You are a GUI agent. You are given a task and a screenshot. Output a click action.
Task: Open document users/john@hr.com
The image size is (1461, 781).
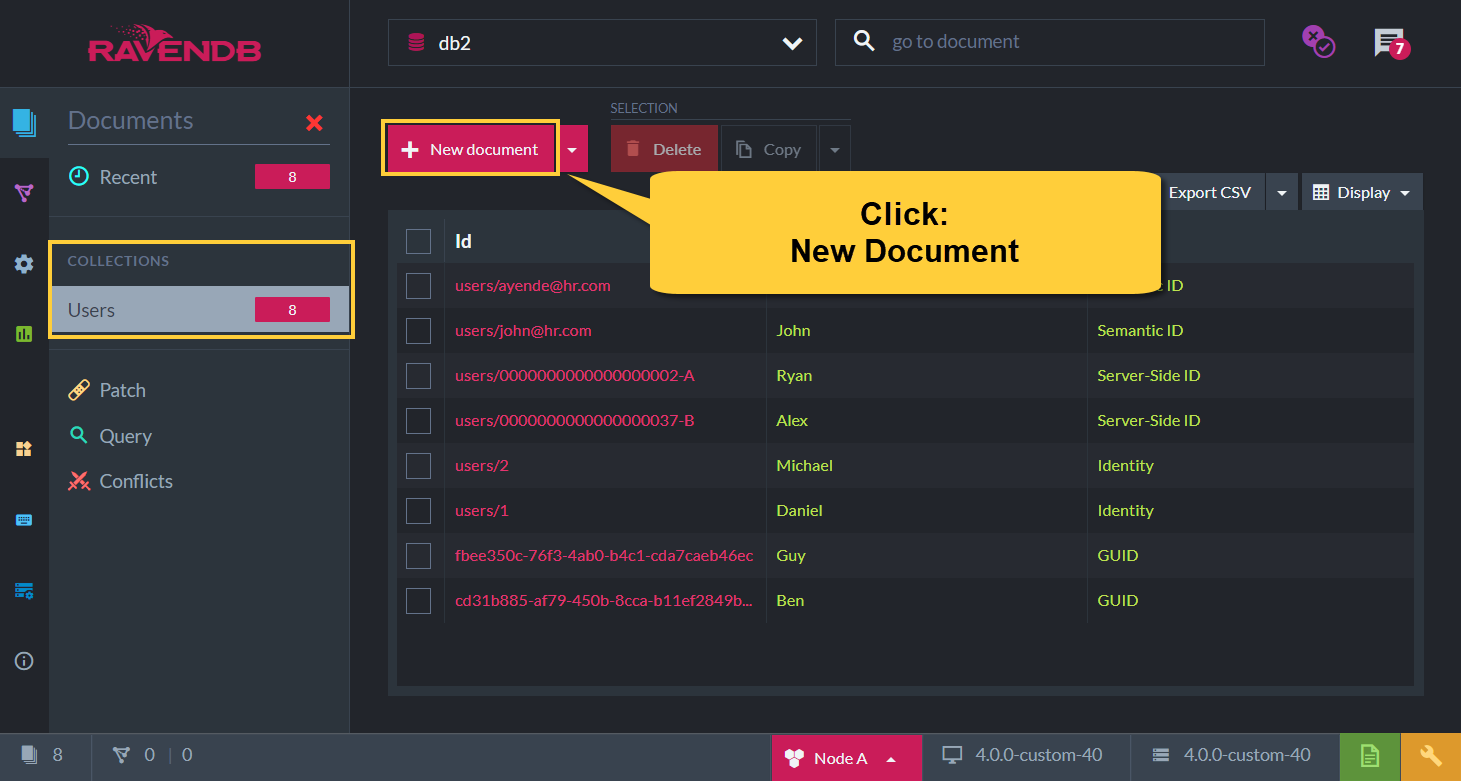coord(523,330)
